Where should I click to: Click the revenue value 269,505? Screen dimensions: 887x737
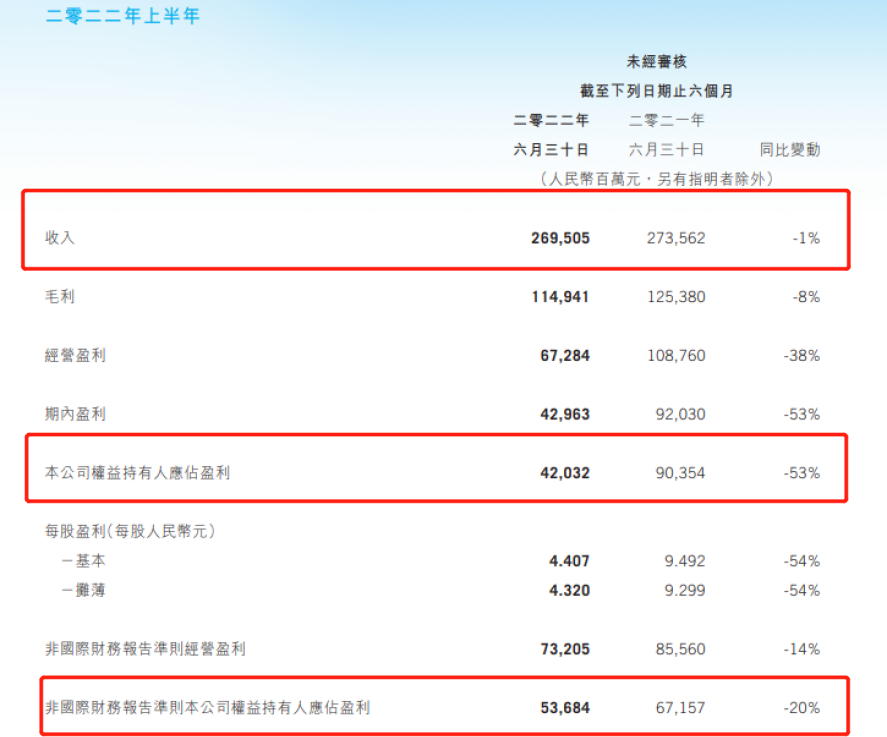tap(560, 238)
